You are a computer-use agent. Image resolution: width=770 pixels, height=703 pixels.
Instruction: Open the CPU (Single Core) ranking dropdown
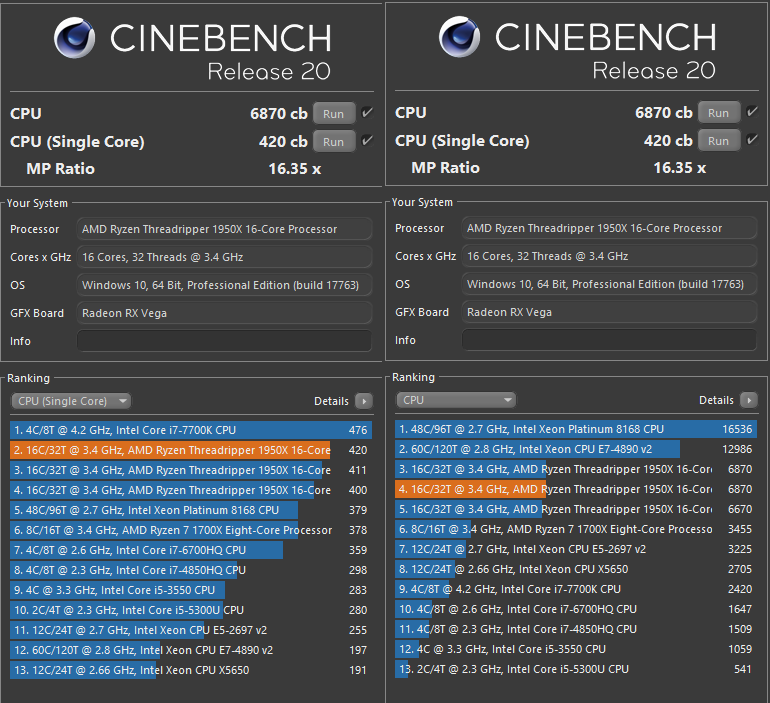71,401
